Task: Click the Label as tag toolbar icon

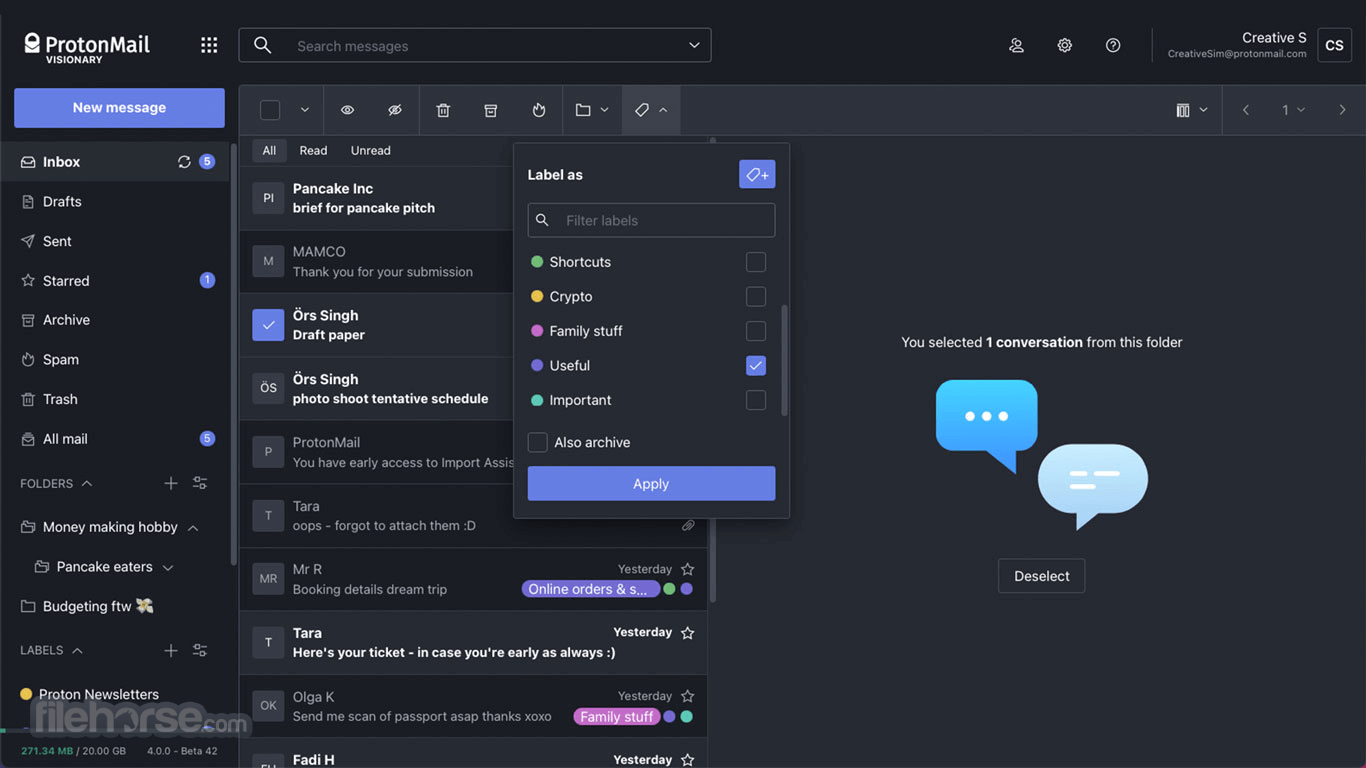Action: [x=642, y=110]
